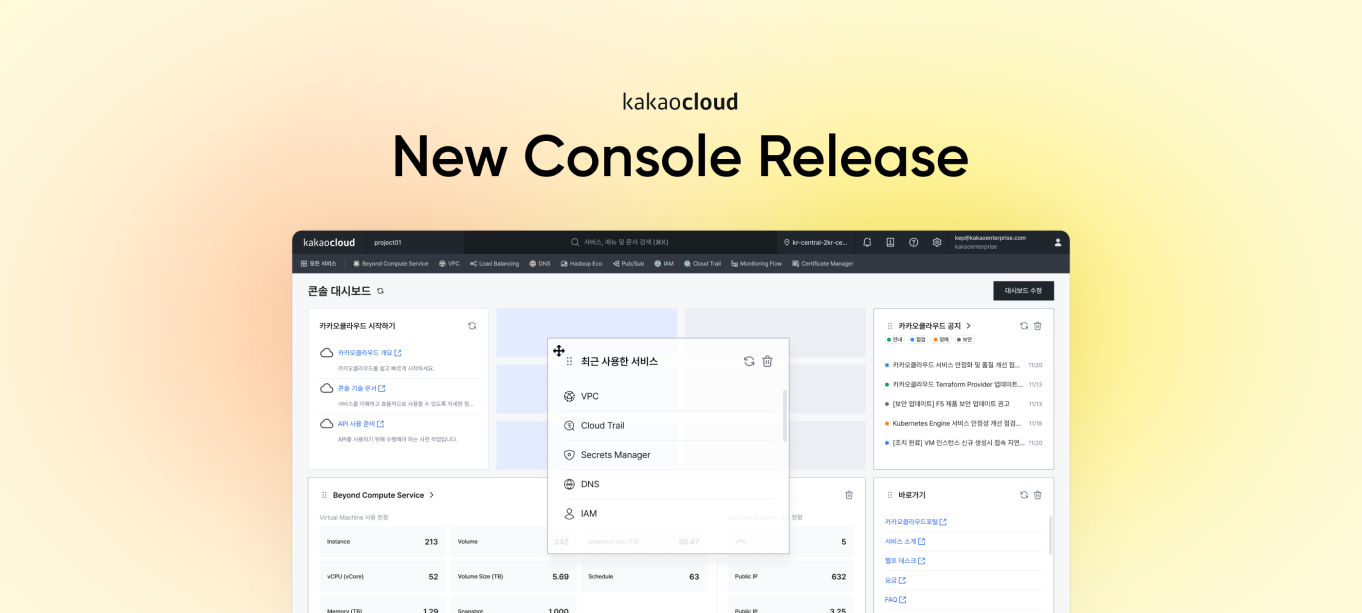Grab the 카카오클라우드 공지 drag handle
The height and width of the screenshot is (613, 1362).
click(890, 326)
